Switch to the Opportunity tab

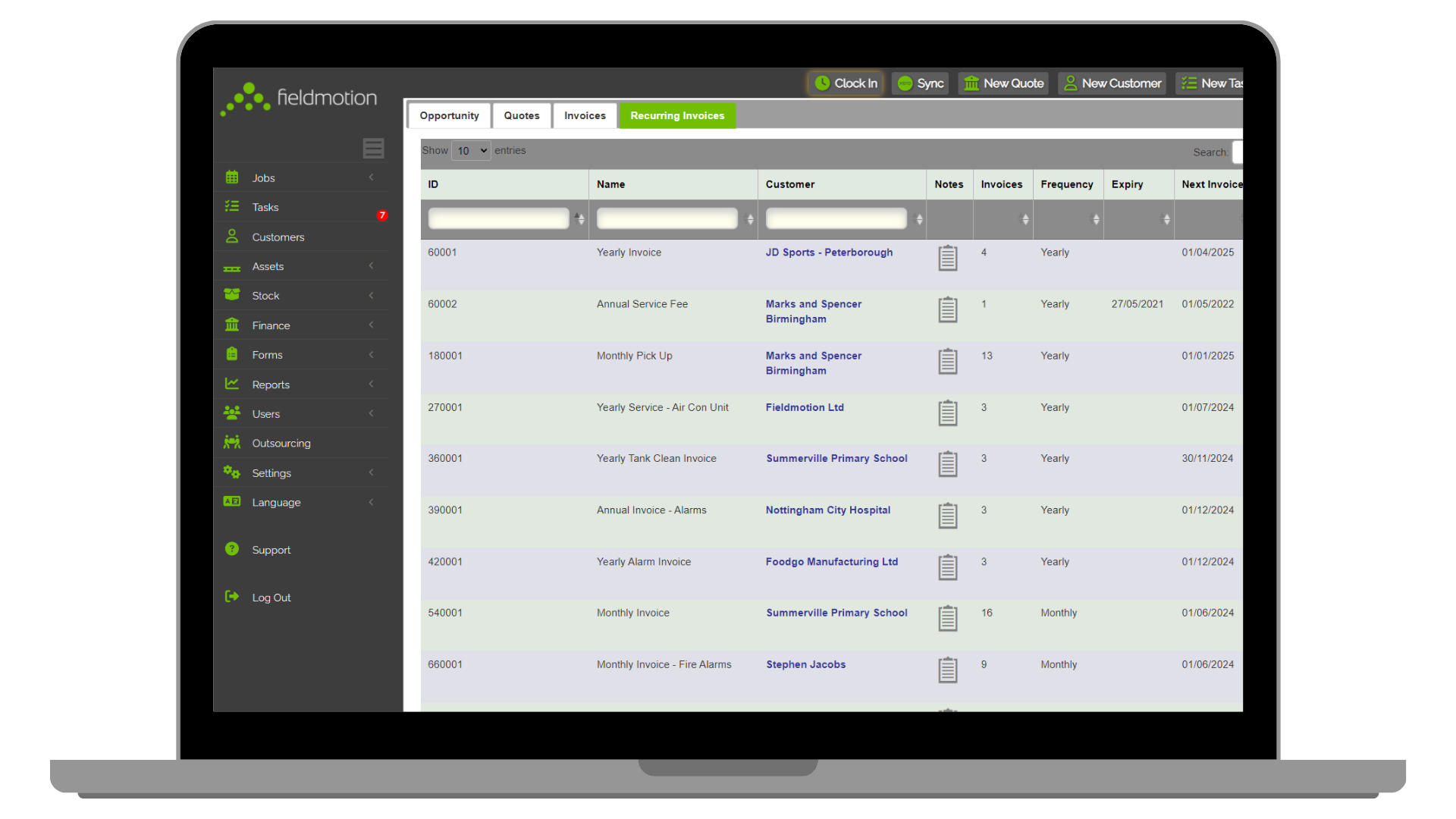click(450, 115)
